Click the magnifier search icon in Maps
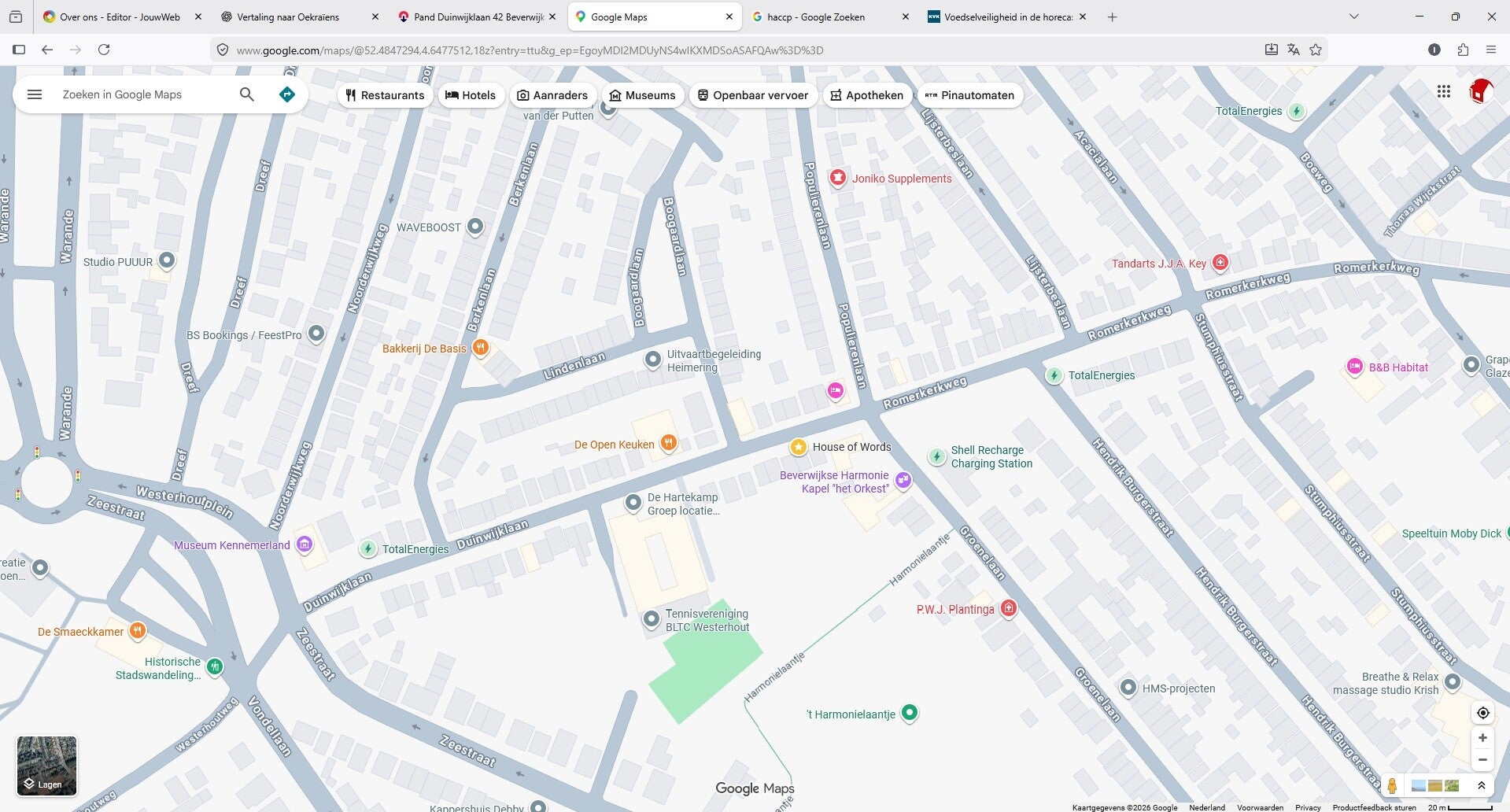Image resolution: width=1510 pixels, height=812 pixels. click(x=247, y=94)
